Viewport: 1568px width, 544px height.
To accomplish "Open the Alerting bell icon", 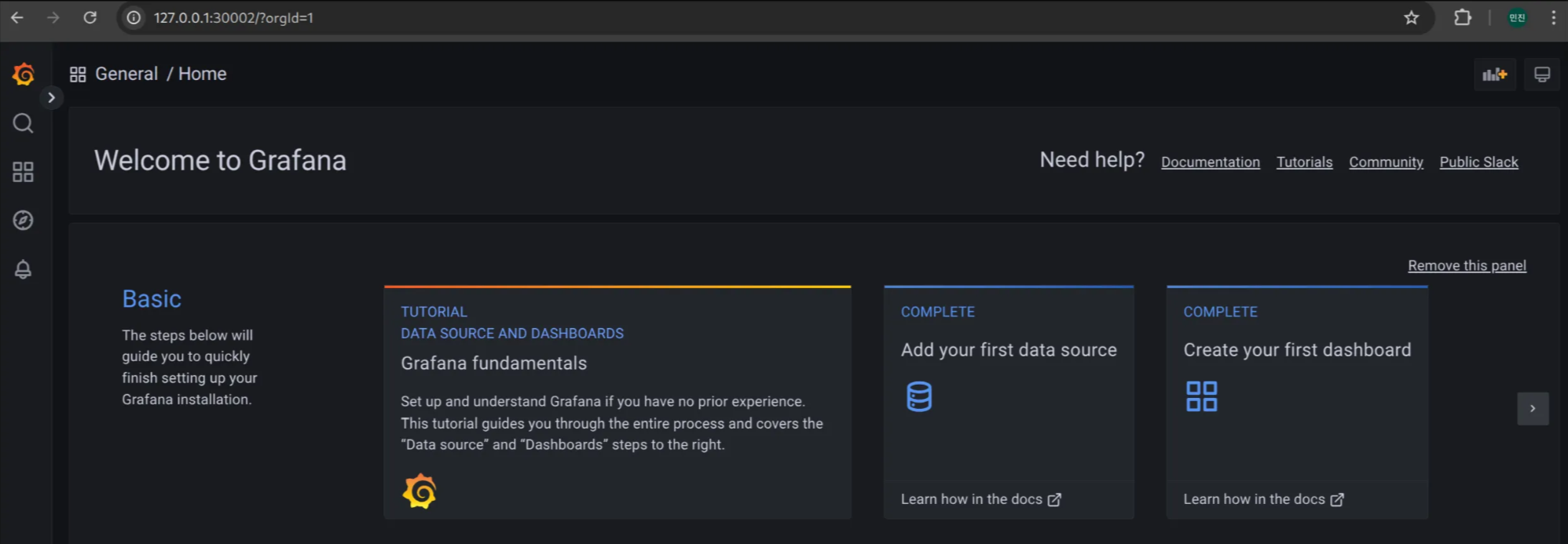I will (x=24, y=269).
